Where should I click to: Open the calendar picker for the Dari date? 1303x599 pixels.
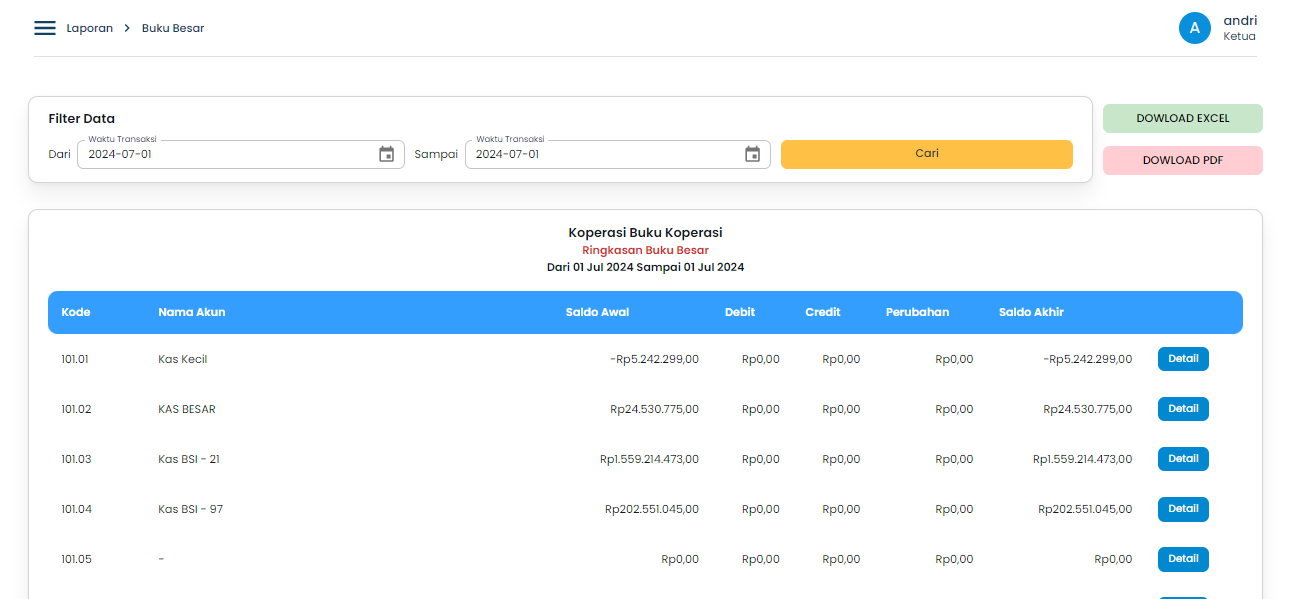(387, 153)
